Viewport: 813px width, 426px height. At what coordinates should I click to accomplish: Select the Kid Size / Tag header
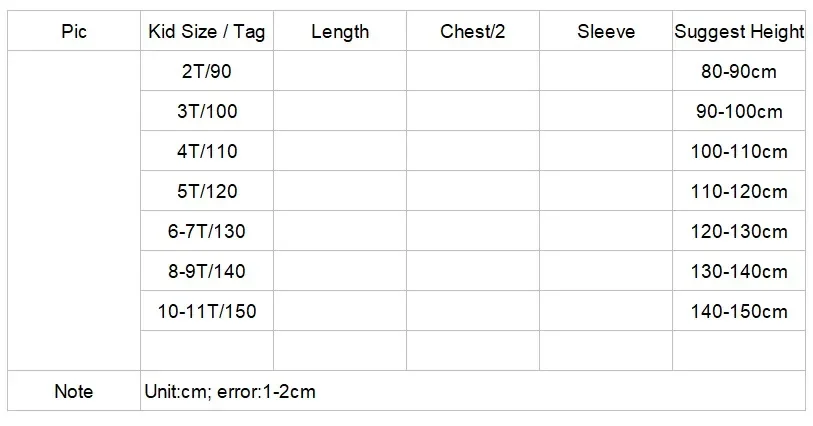(207, 32)
